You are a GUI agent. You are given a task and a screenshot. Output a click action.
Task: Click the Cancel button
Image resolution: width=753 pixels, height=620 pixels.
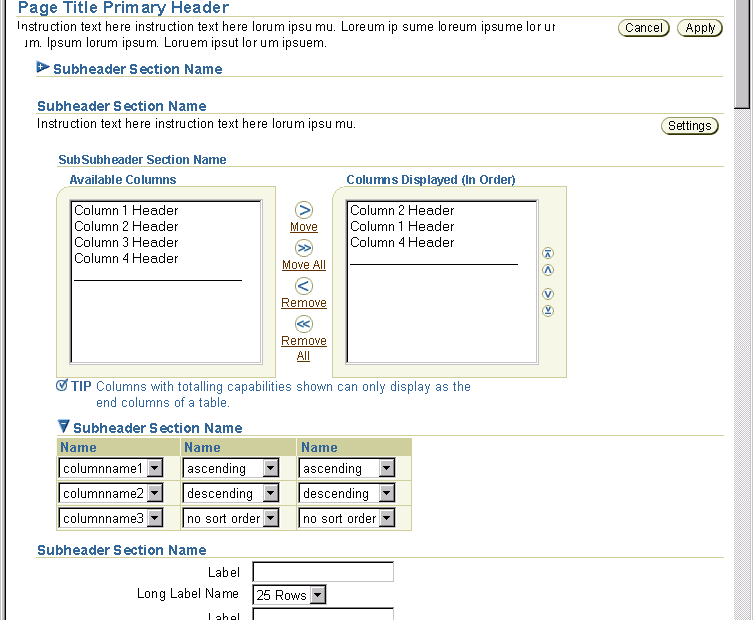coord(644,28)
